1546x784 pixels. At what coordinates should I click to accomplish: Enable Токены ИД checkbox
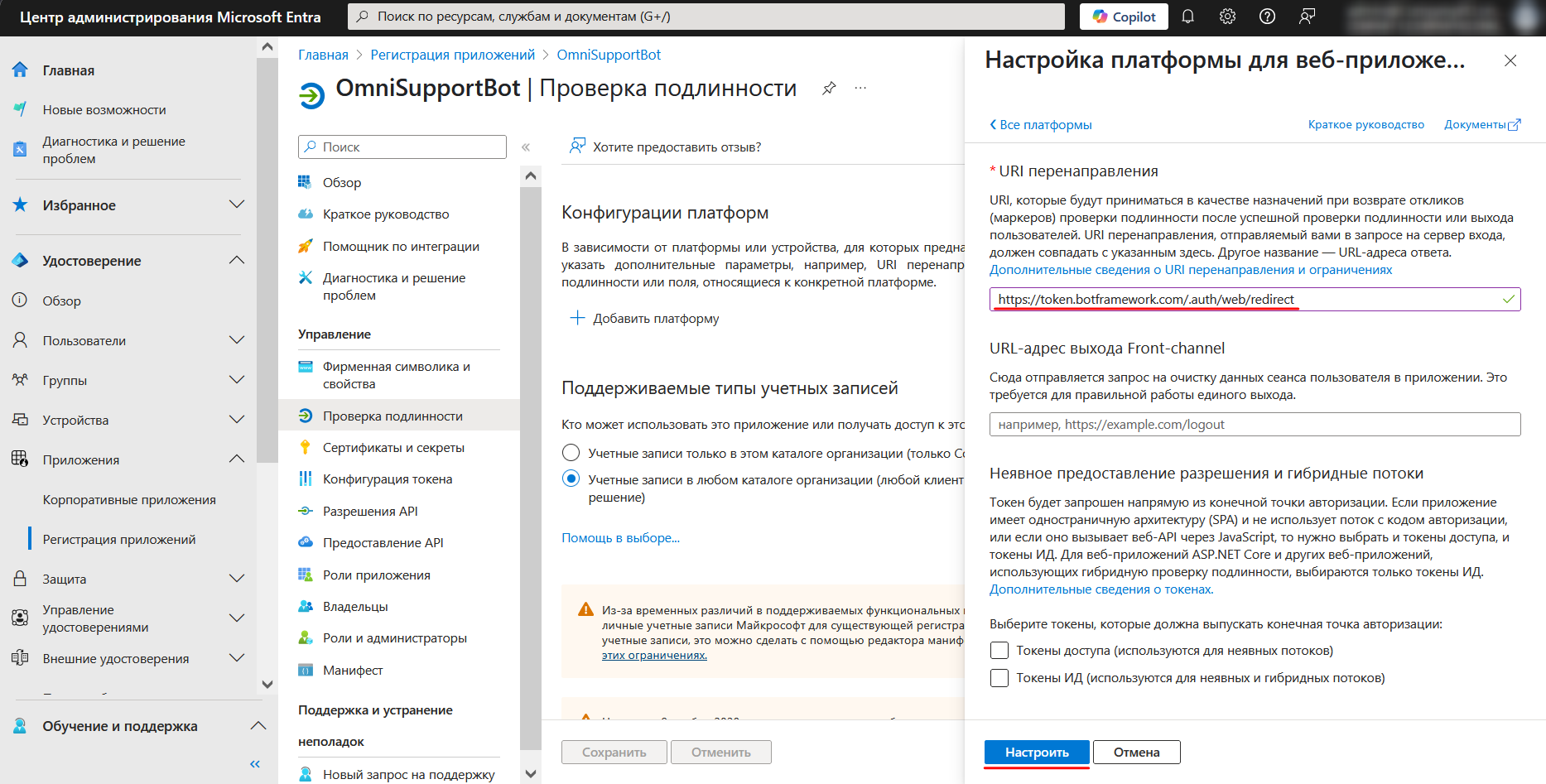click(999, 678)
